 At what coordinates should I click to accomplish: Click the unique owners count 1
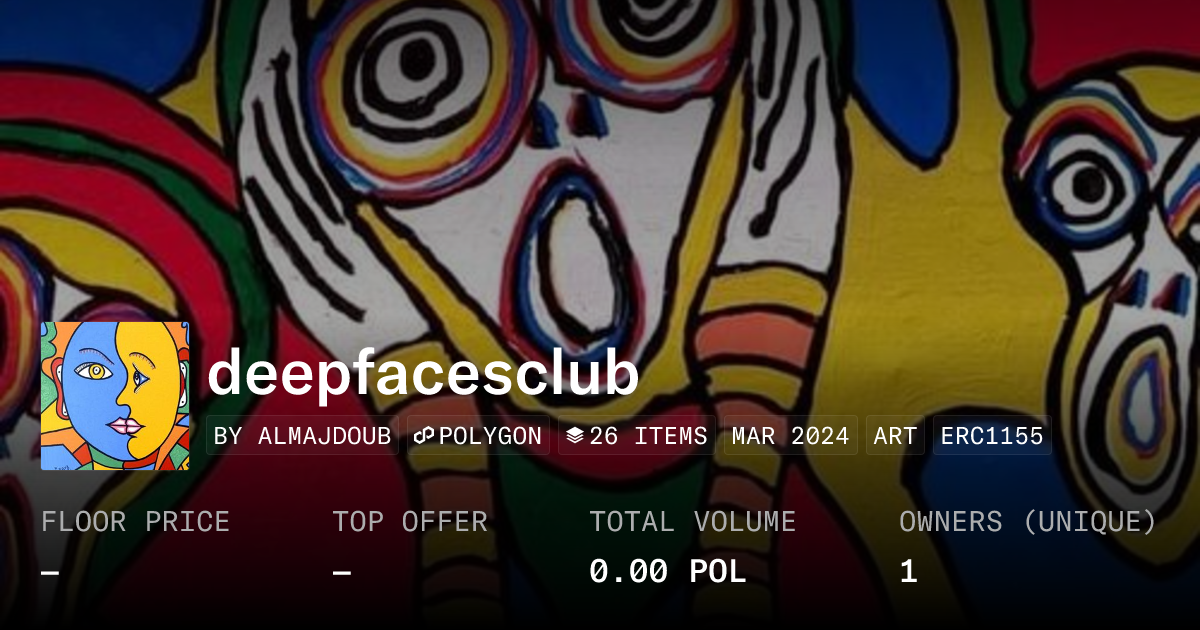click(x=908, y=572)
